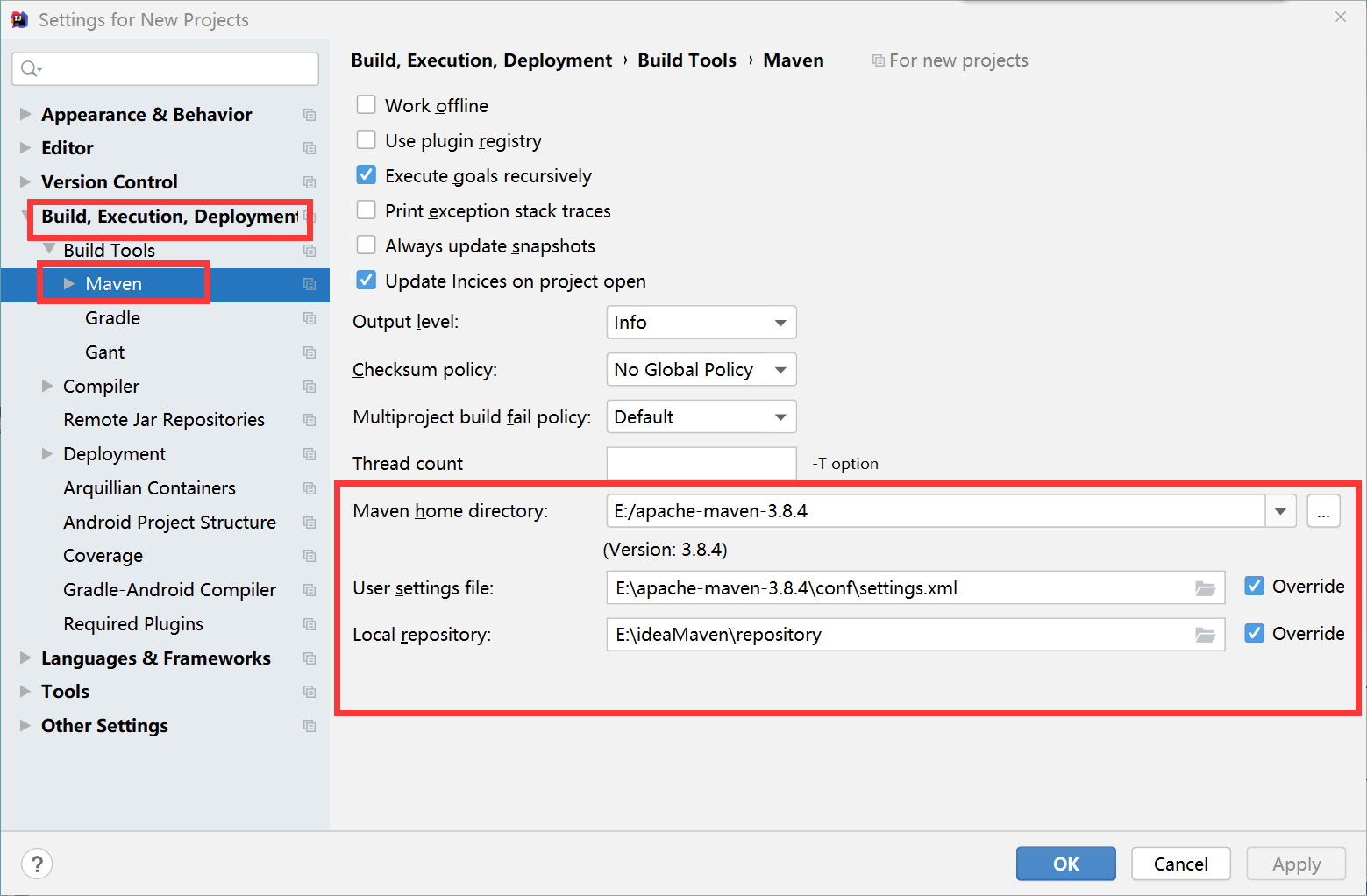Open Remote Jar Repositories settings

coord(164,420)
